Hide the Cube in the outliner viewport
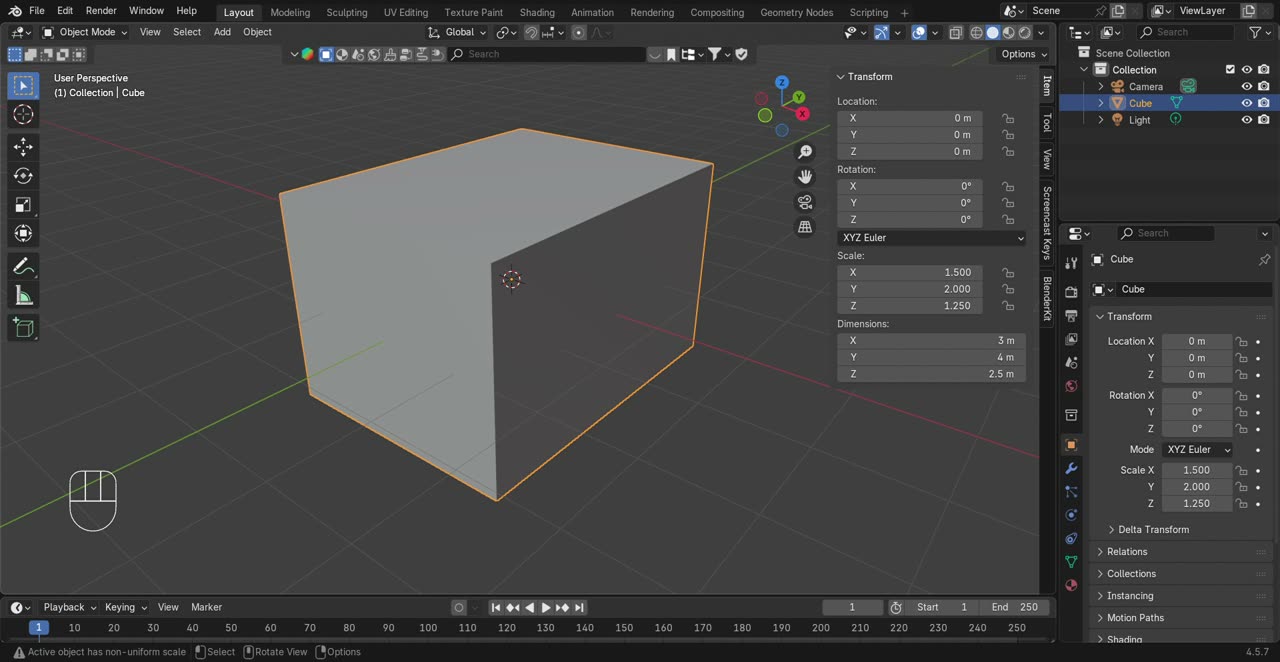 (1247, 103)
